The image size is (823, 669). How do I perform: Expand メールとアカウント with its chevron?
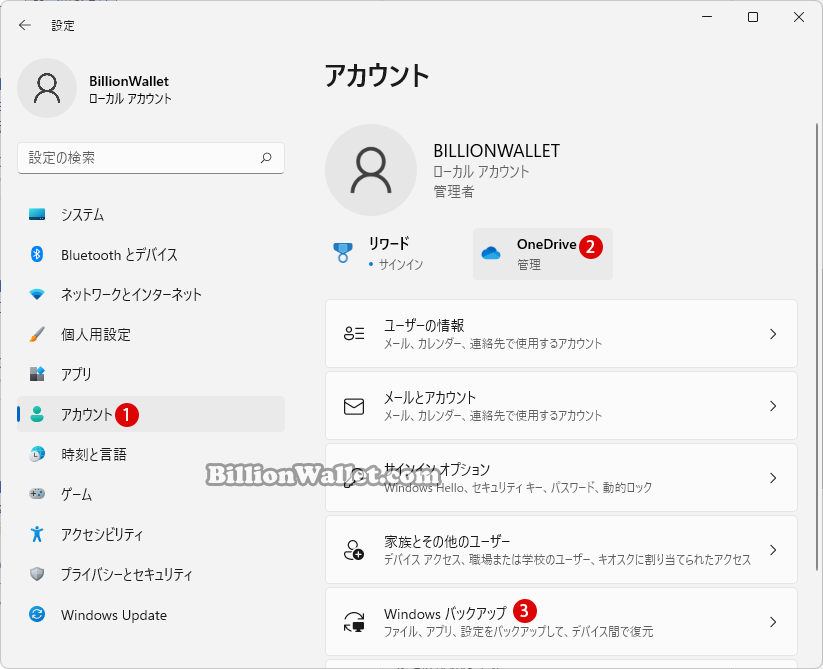click(773, 406)
